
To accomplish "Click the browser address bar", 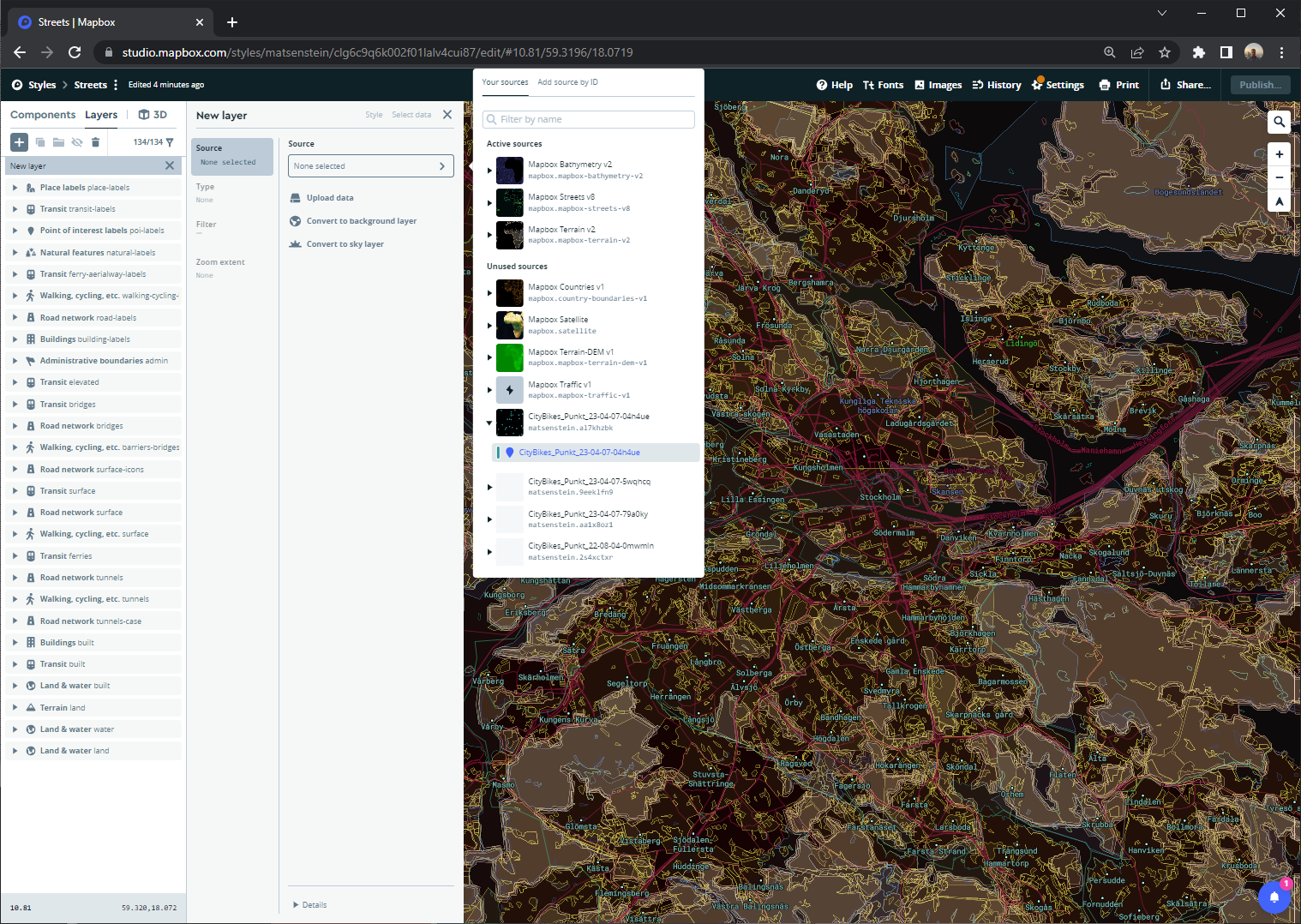I will [600, 52].
